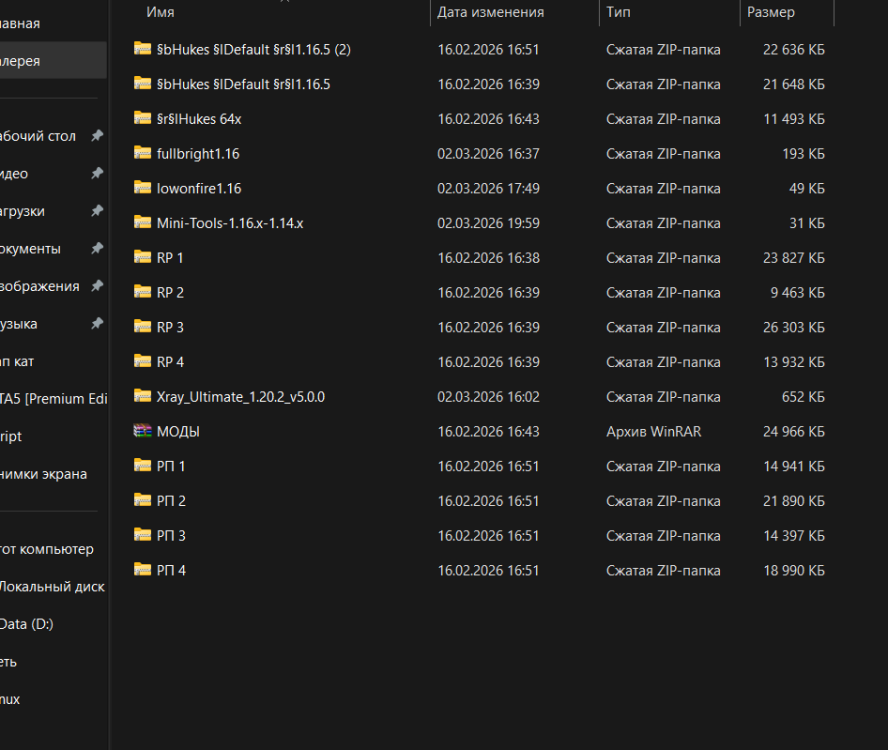Click ZIP icon of §bHukes §lDefault 1.16.5 (2)

(142, 49)
